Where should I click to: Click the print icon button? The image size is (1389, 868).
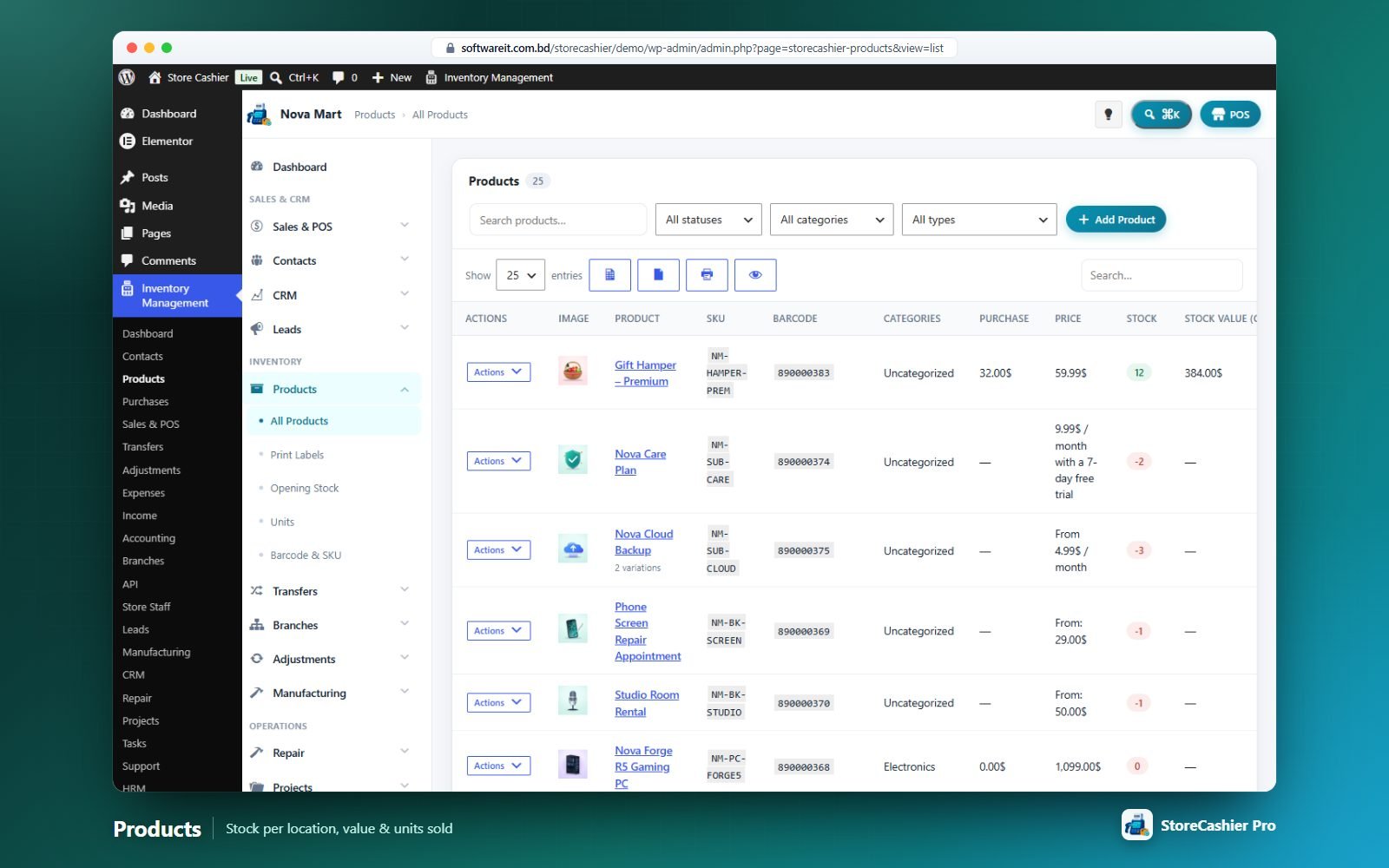(707, 275)
